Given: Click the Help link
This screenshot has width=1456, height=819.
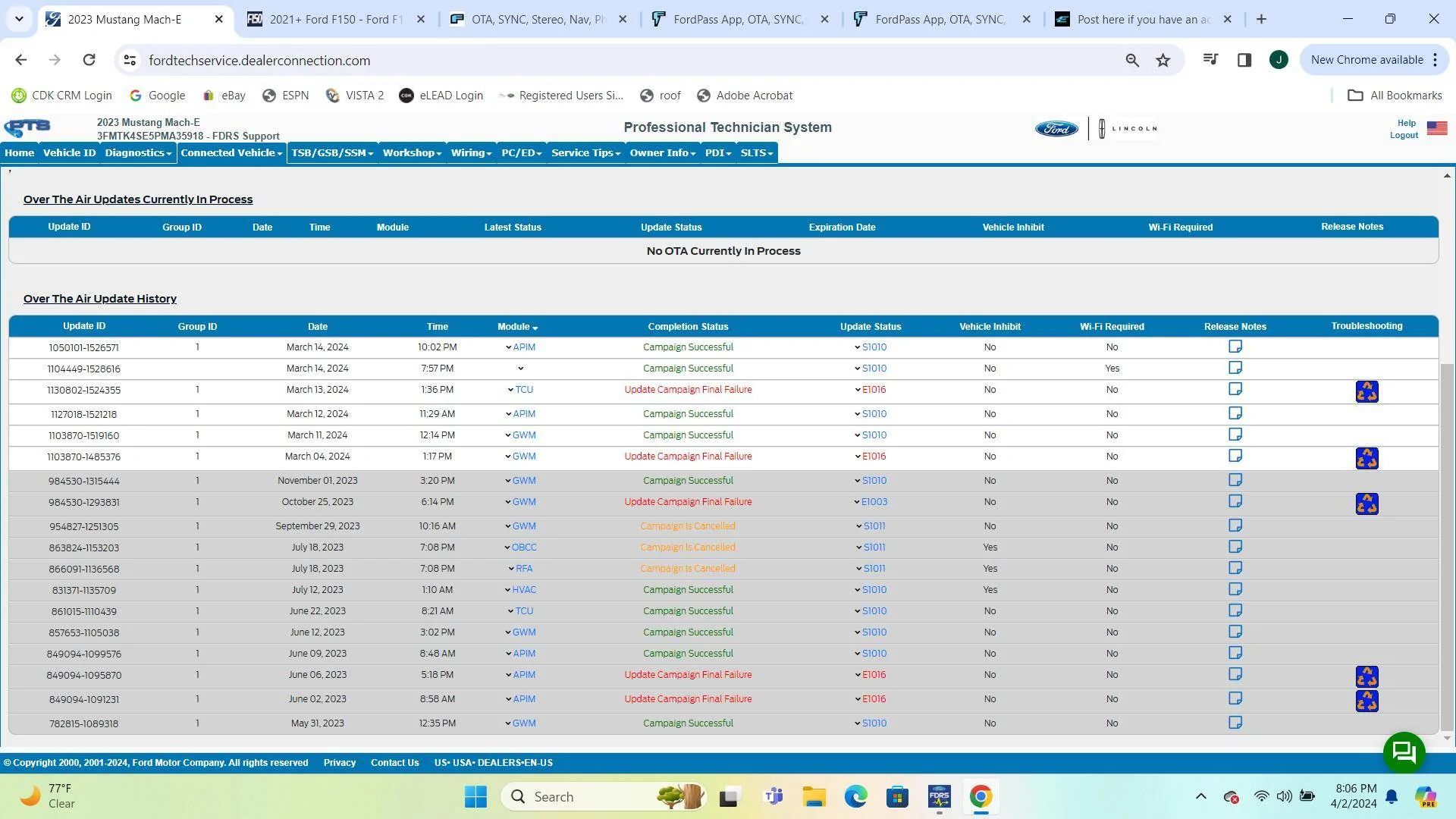Looking at the screenshot, I should [x=1407, y=123].
